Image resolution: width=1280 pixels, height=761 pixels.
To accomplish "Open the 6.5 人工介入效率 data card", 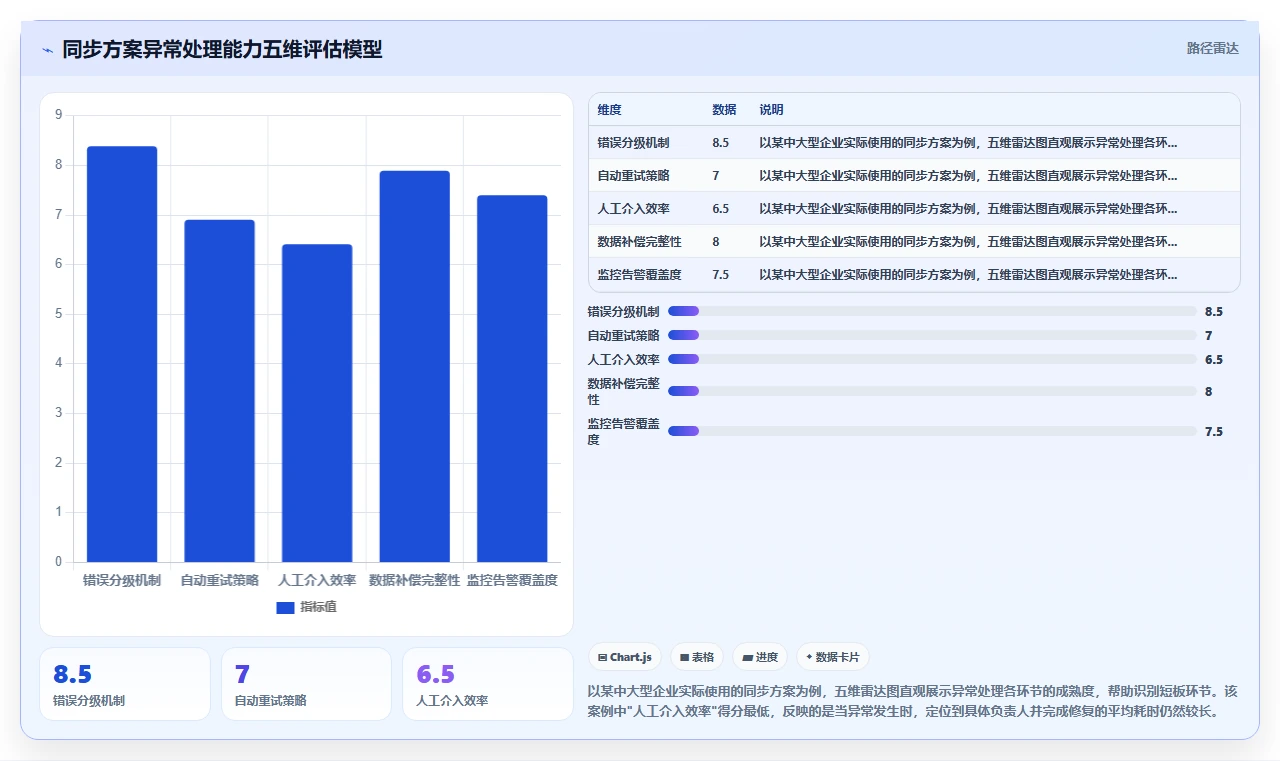I will [488, 684].
